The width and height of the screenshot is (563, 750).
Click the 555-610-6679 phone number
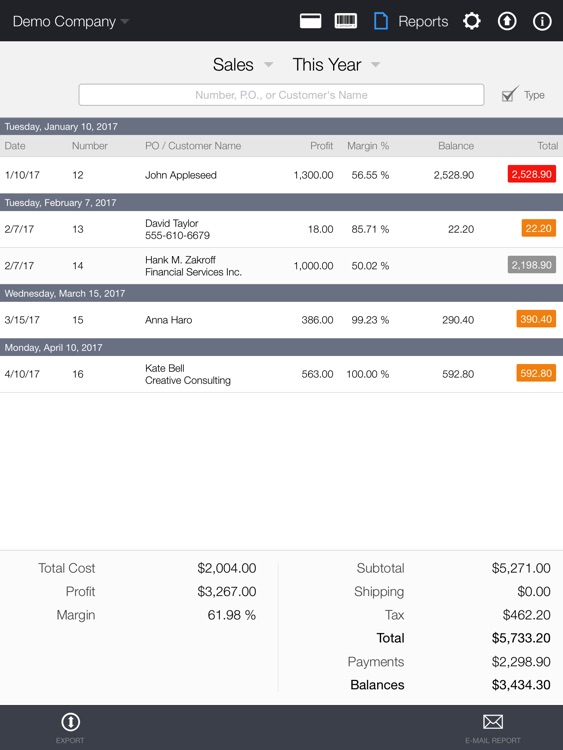tap(177, 235)
